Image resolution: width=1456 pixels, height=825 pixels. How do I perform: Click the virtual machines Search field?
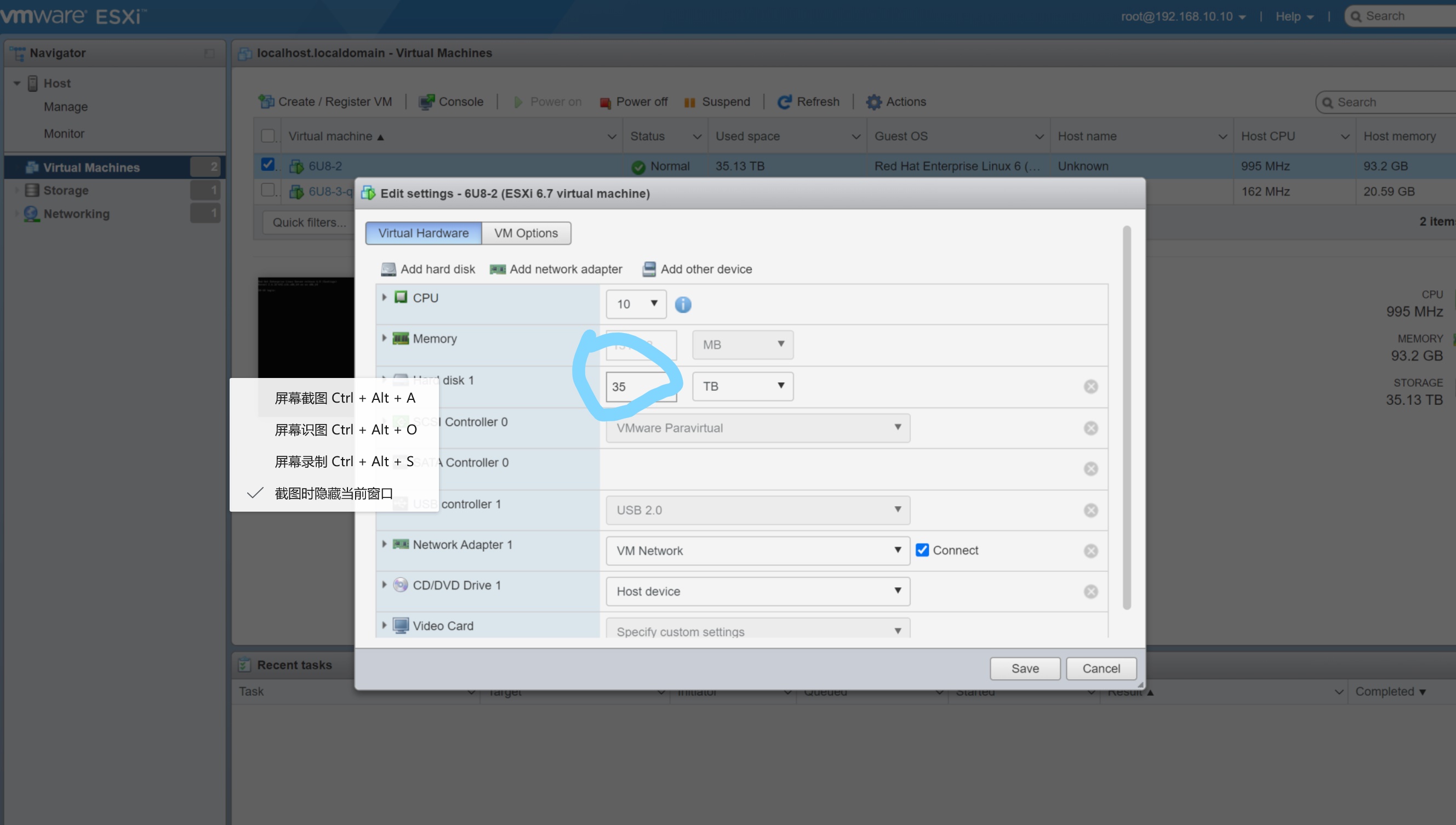pyautogui.click(x=1386, y=102)
